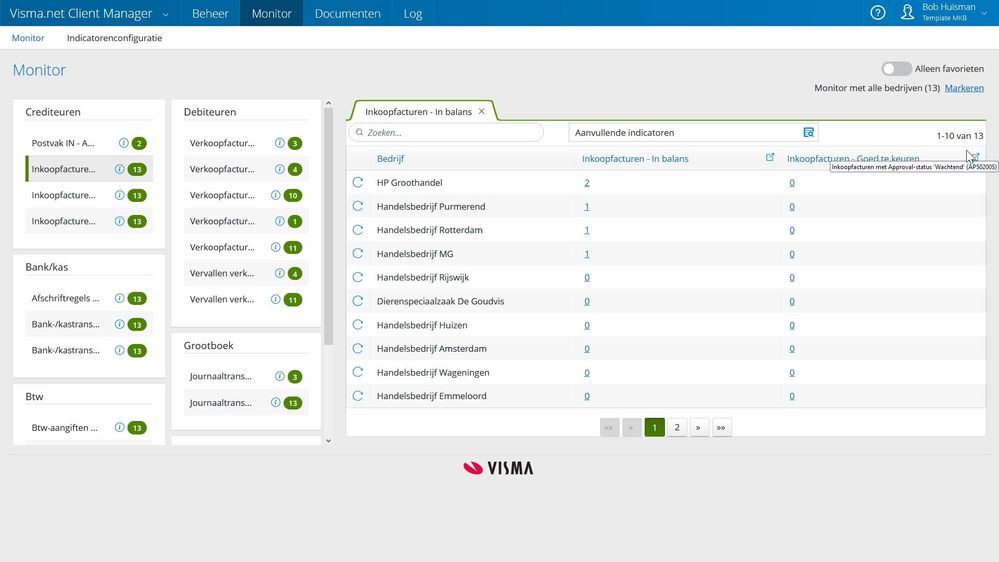The image size is (999, 562).
Task: Click scroll up arrow of indicator panel
Action: [x=328, y=103]
